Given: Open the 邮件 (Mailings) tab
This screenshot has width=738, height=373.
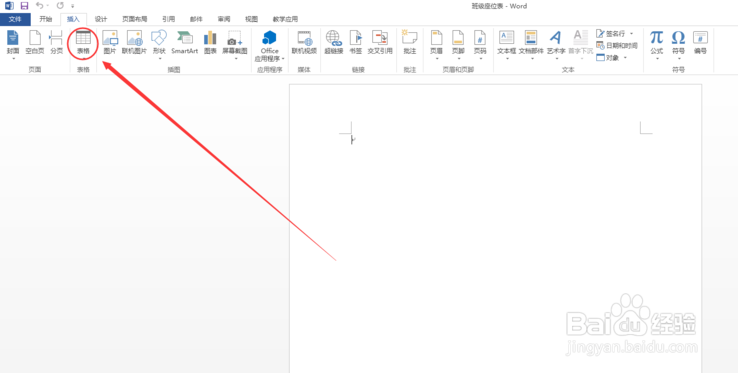Looking at the screenshot, I should 196,19.
